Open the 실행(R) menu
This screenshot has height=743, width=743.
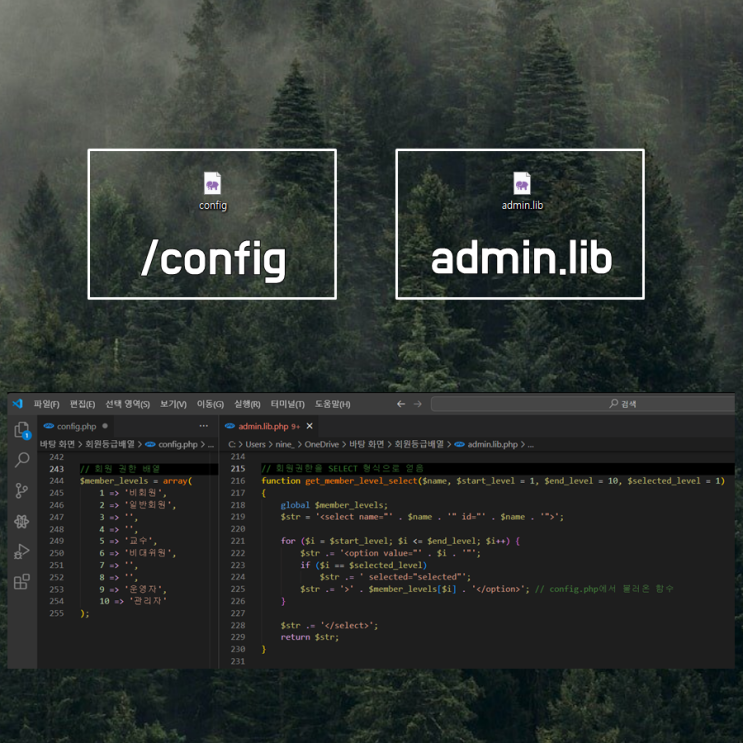247,404
